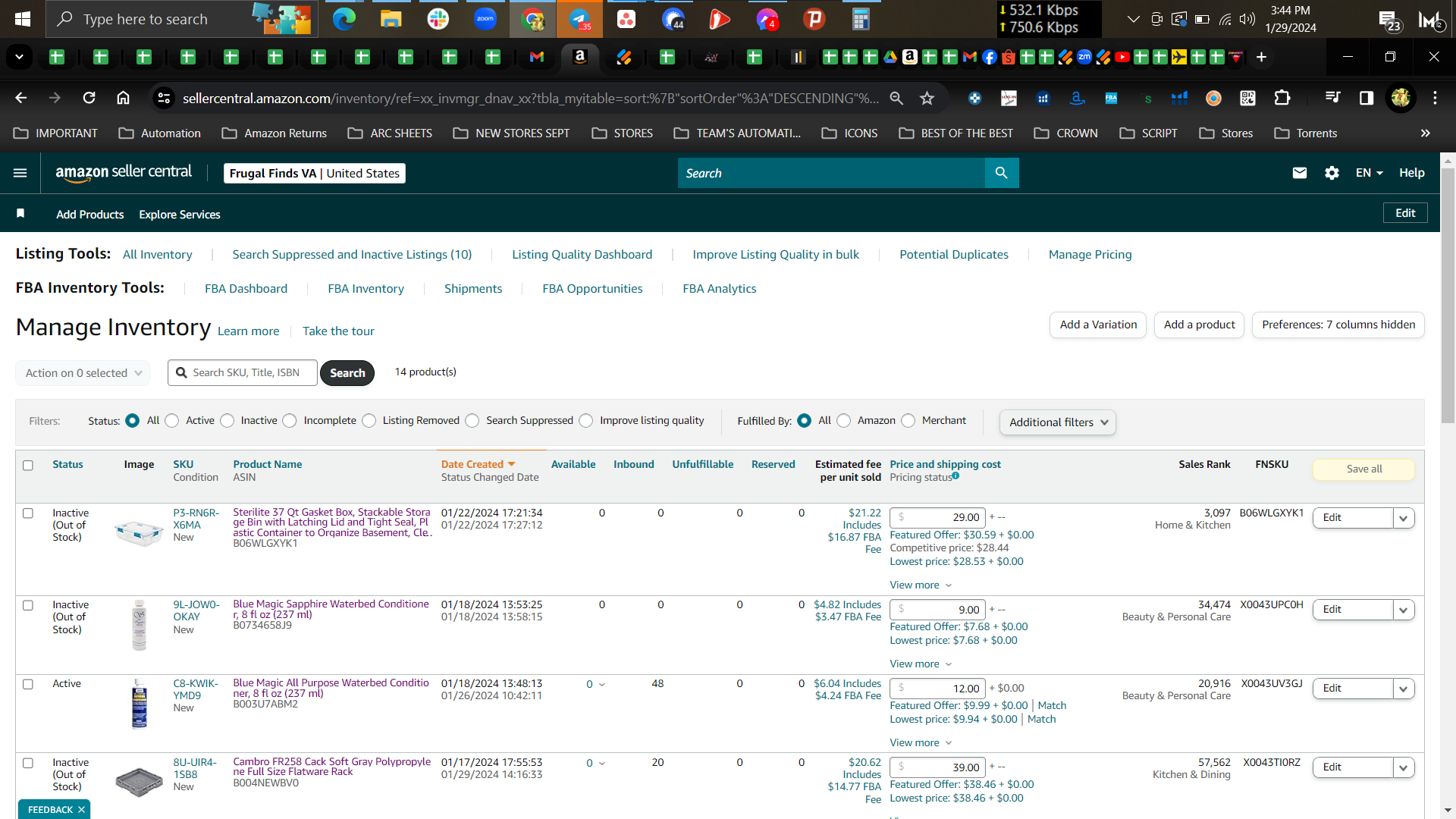Expand View more under Sterilite pricing
The image size is (1456, 819).
921,585
